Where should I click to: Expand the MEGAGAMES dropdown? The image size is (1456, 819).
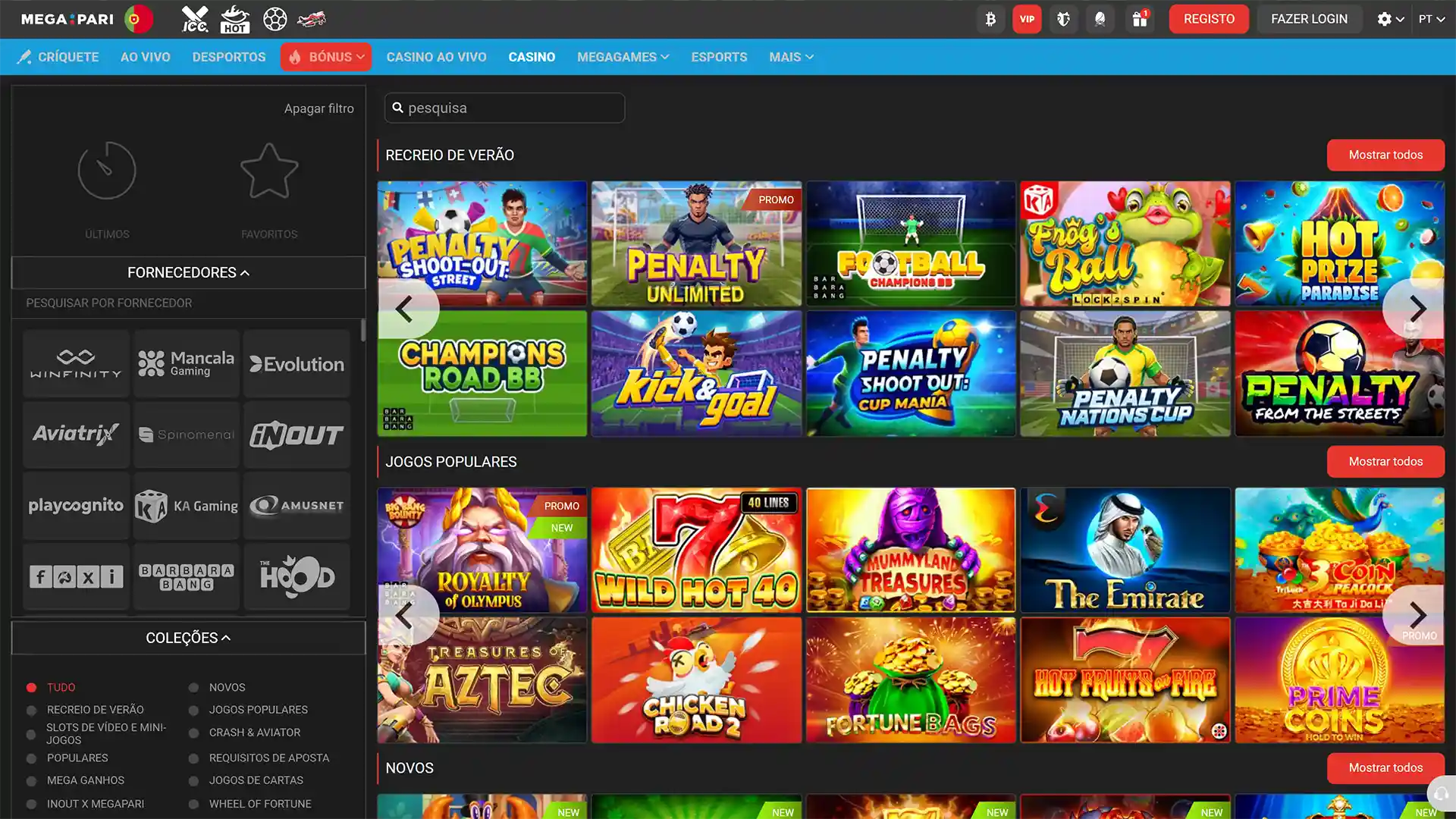623,57
